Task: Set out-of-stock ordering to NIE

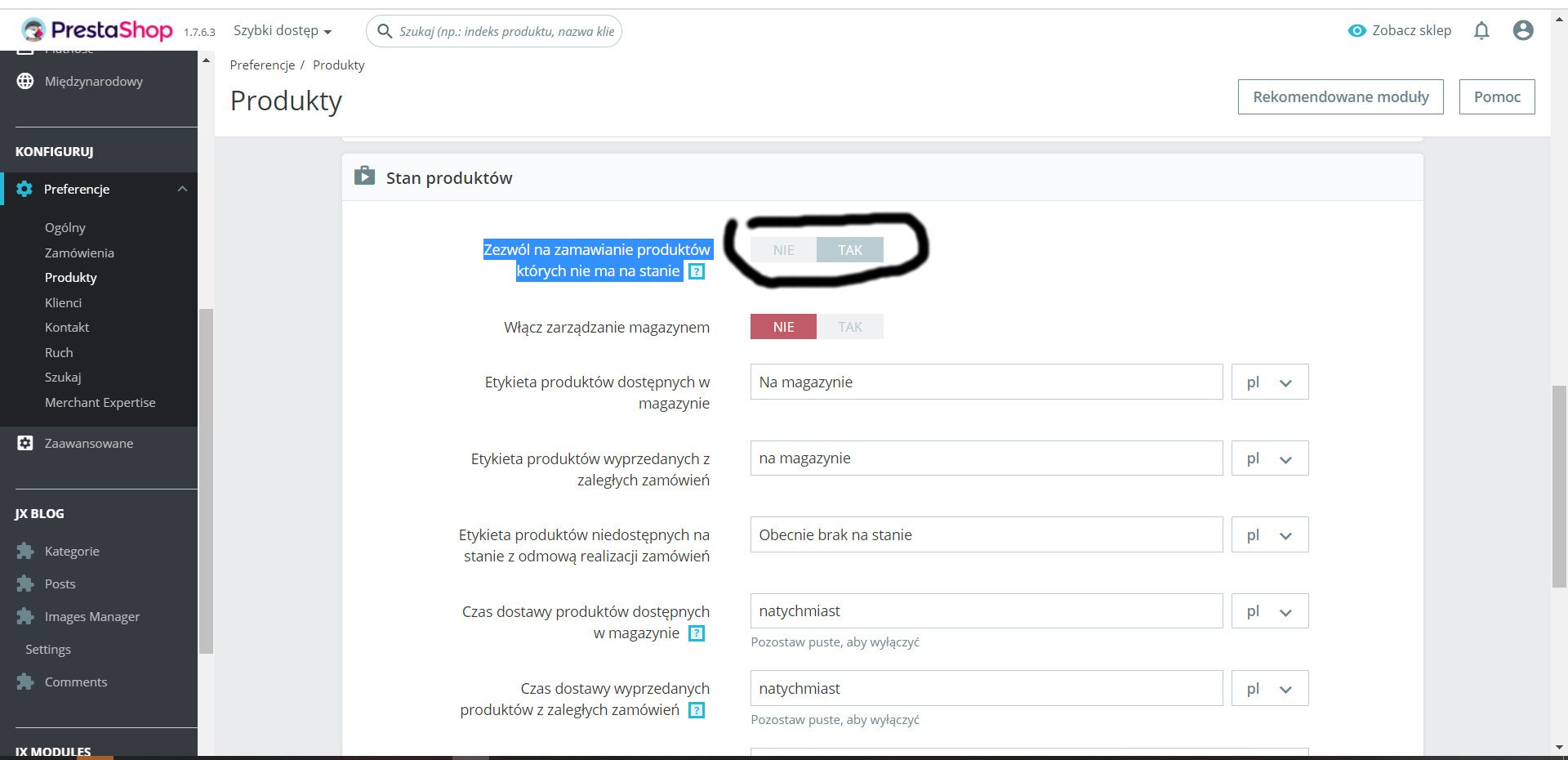Action: (x=783, y=250)
